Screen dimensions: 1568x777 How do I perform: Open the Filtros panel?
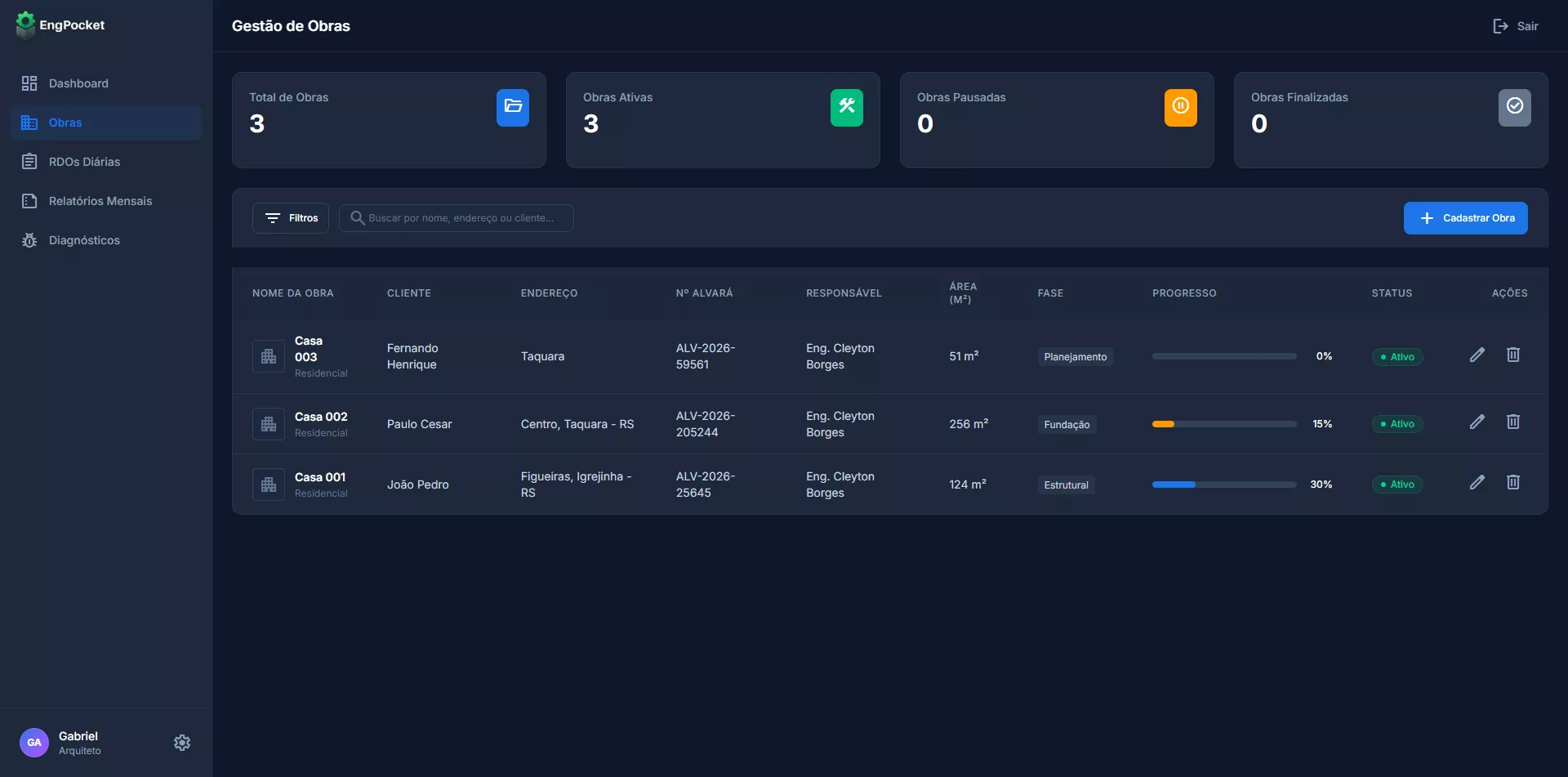pyautogui.click(x=290, y=217)
